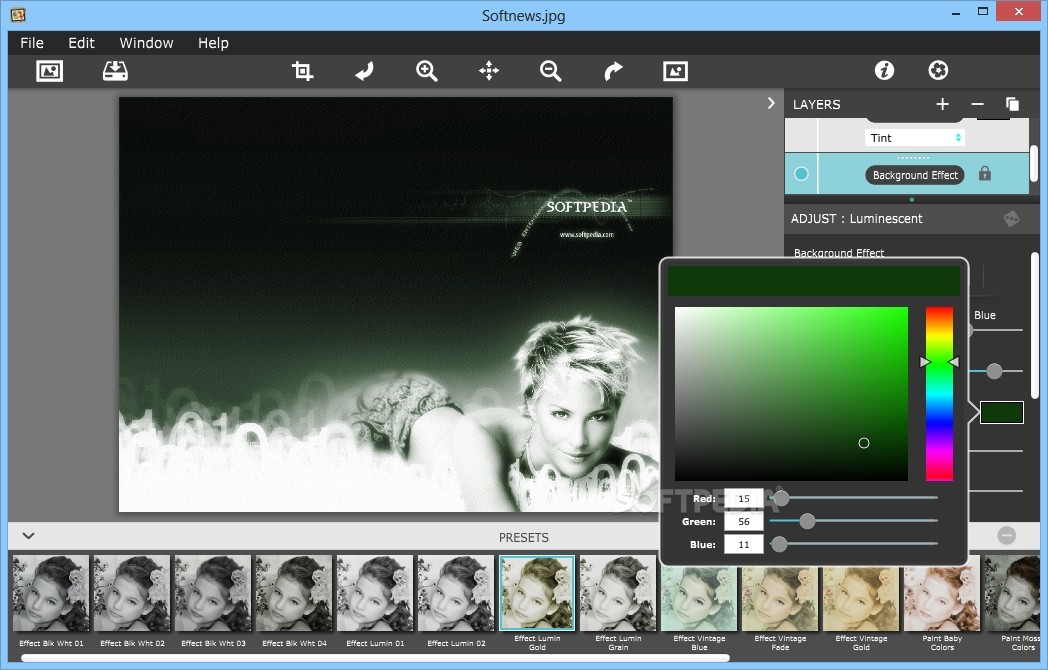Click the app icon in title bar
1048x670 pixels.
[x=18, y=14]
